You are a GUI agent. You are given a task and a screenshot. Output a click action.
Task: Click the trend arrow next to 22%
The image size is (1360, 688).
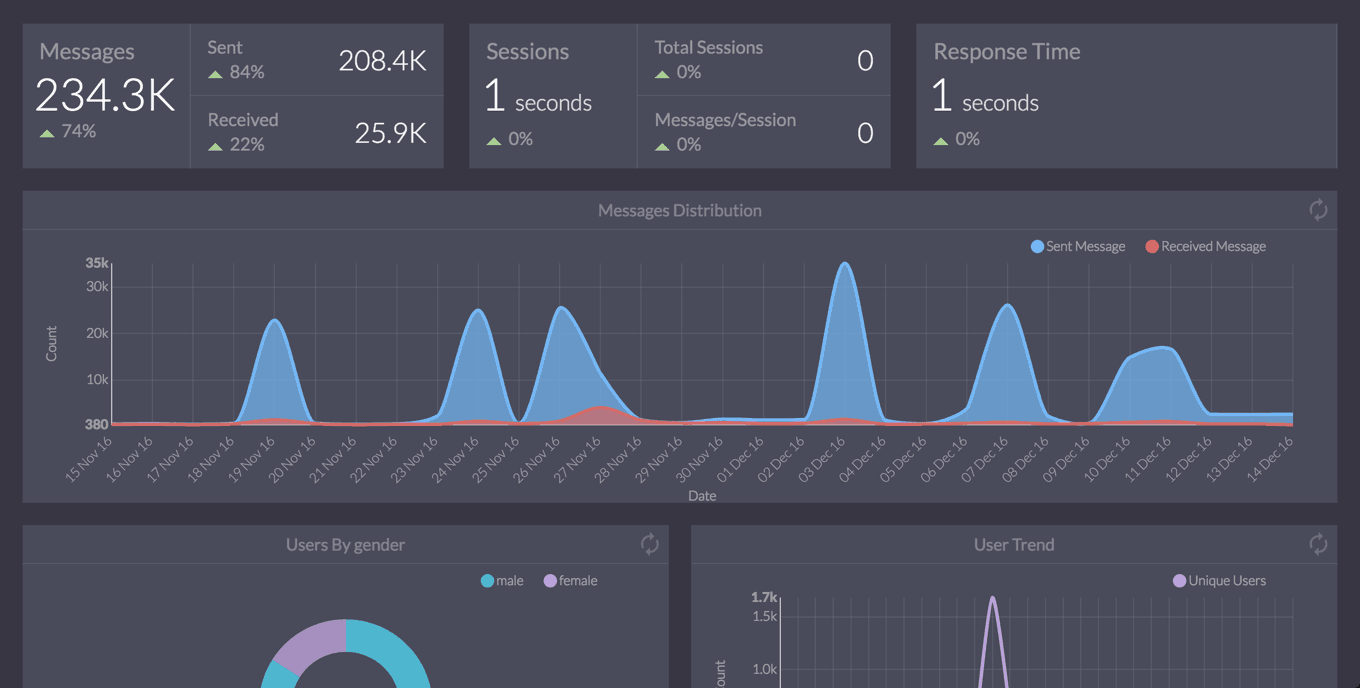point(215,146)
